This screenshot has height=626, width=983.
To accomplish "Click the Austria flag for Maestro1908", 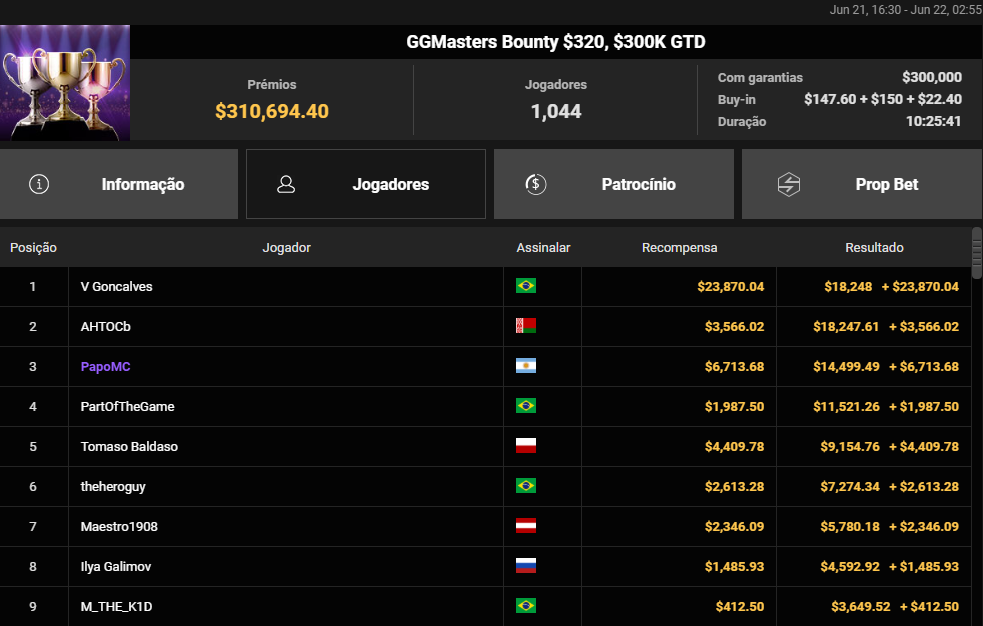I will (525, 526).
